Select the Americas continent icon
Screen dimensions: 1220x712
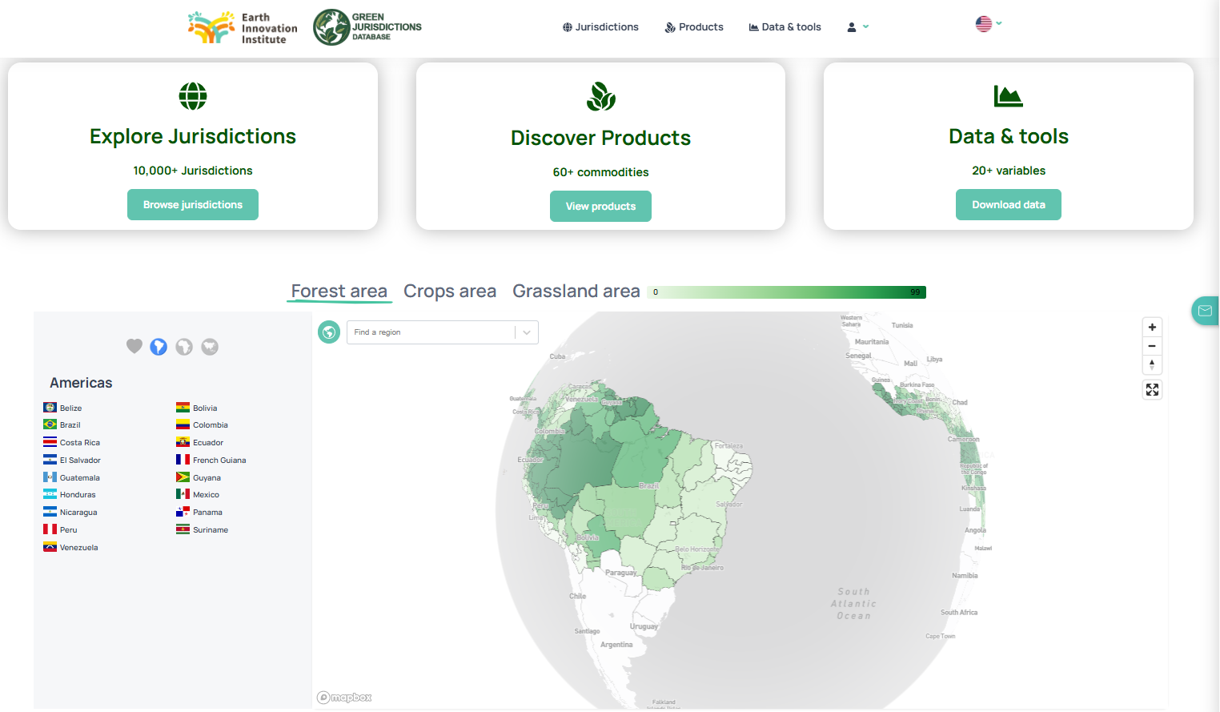(158, 346)
